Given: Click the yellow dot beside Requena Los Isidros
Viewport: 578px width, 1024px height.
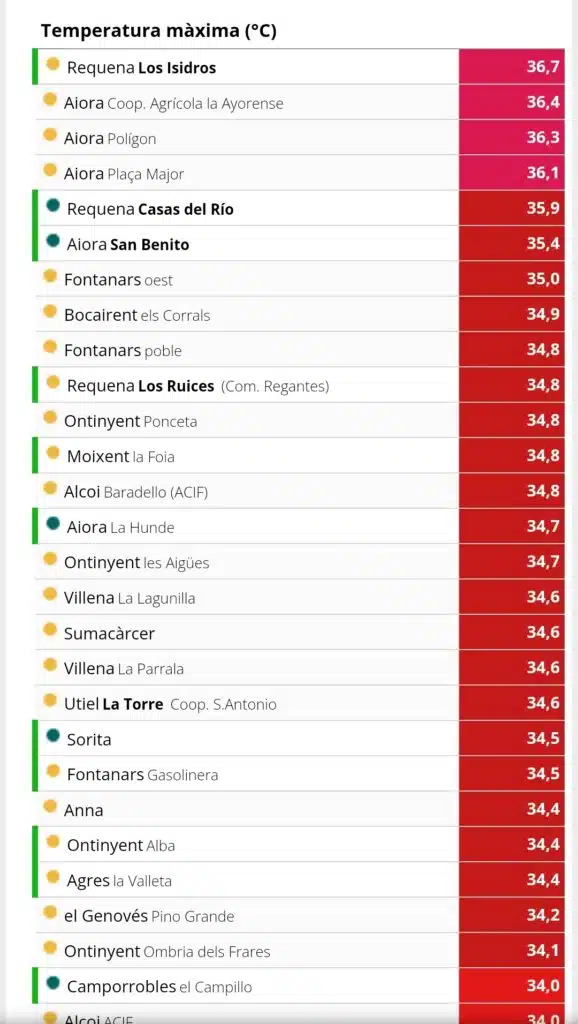Looking at the screenshot, I should [x=53, y=65].
